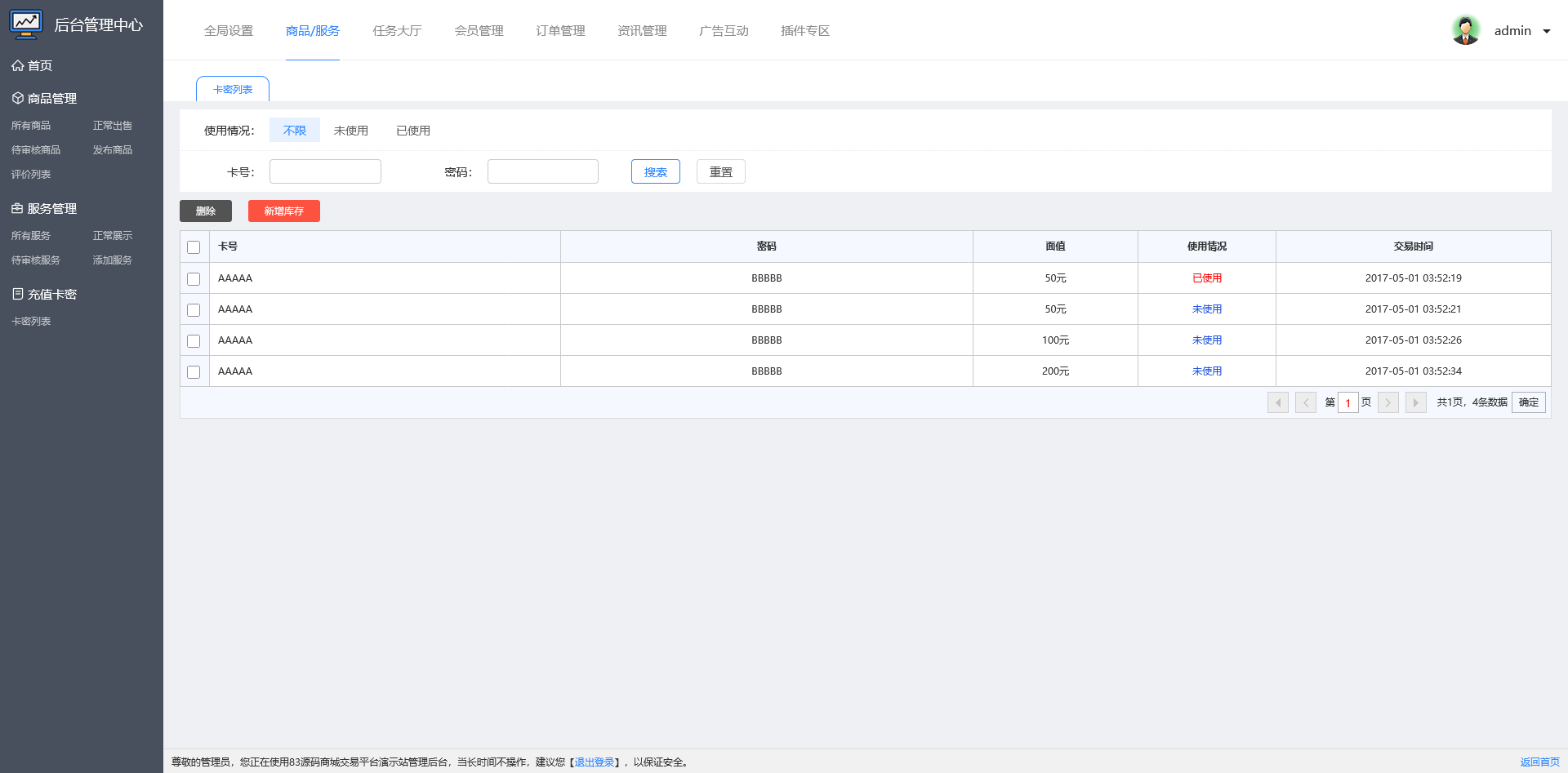The image size is (1568, 773).
Task: Check the 200元 row checkbox
Action: (194, 372)
